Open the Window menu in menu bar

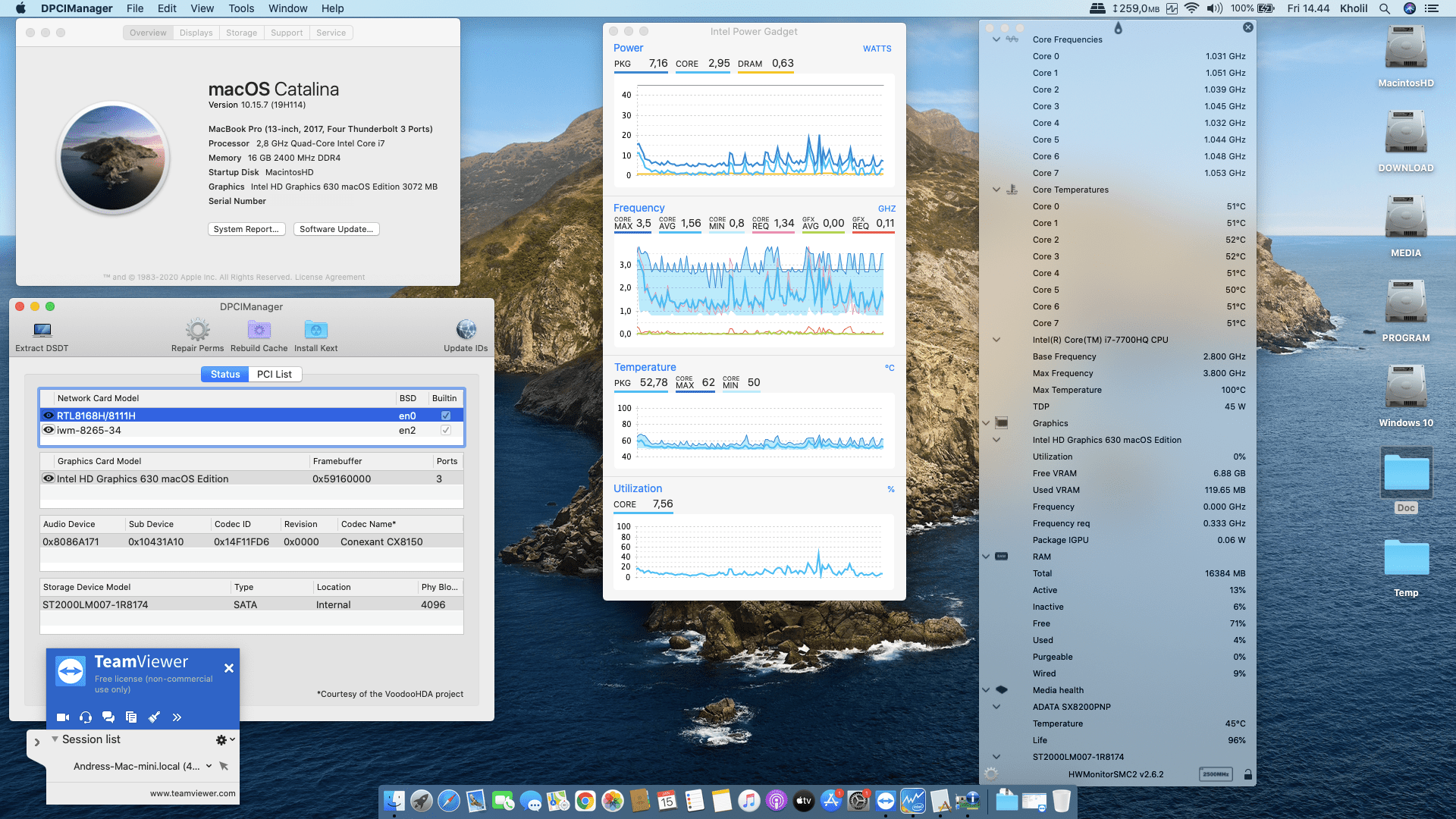point(287,8)
